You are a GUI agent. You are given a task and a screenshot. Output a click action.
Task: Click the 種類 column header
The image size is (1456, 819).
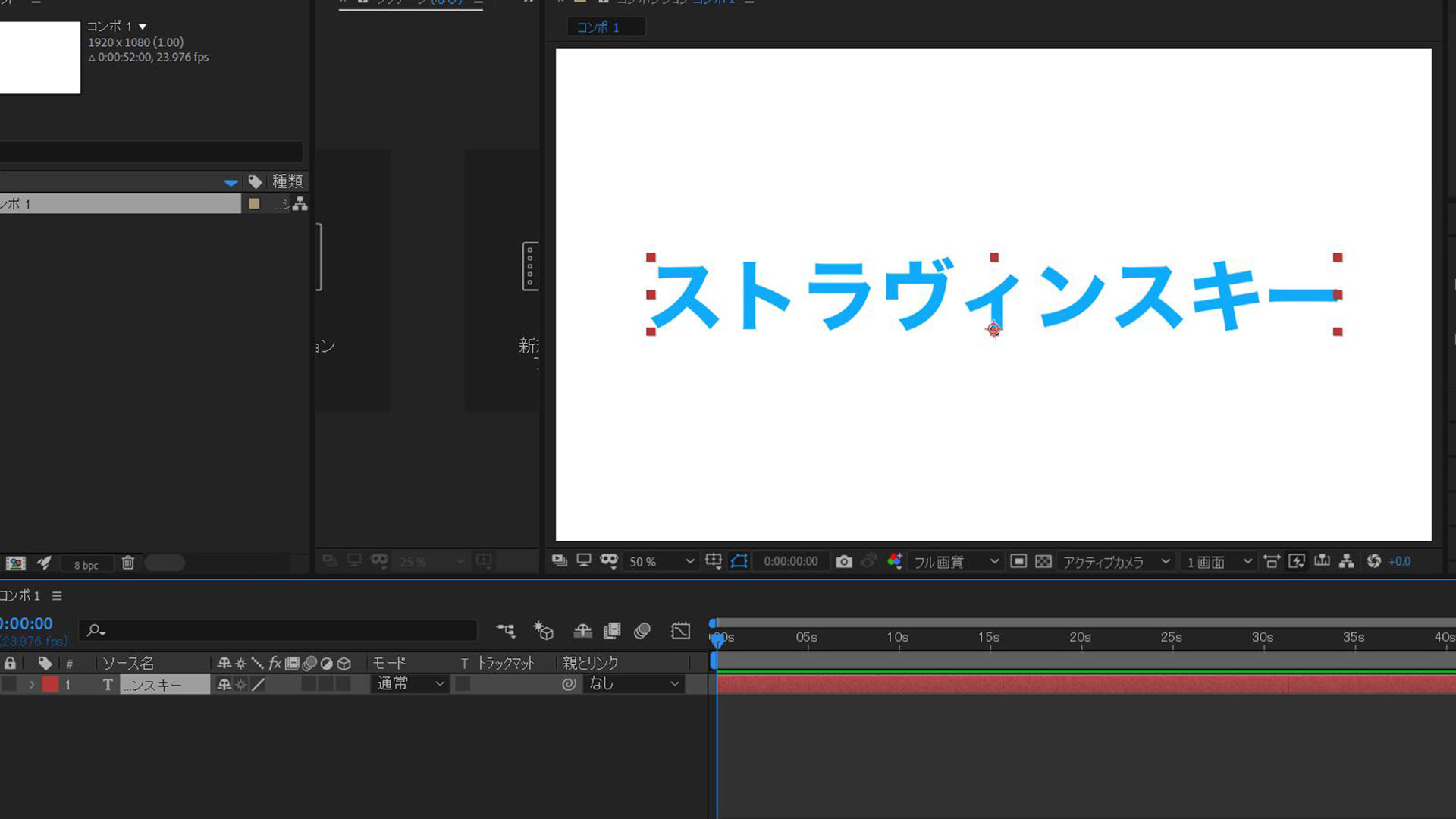pyautogui.click(x=287, y=181)
